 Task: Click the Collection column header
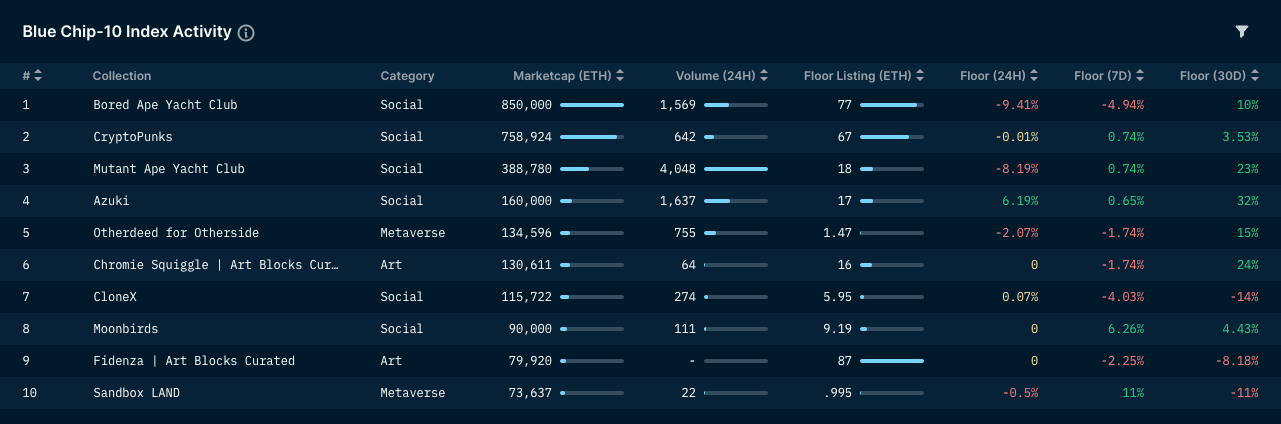point(122,76)
